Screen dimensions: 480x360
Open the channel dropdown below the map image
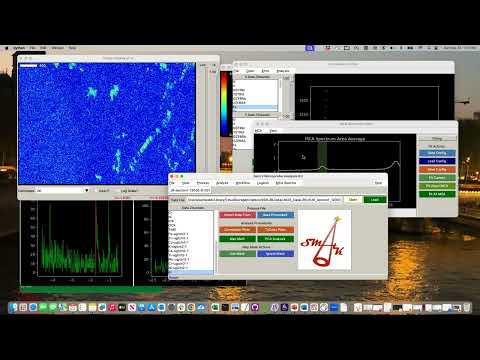point(62,191)
